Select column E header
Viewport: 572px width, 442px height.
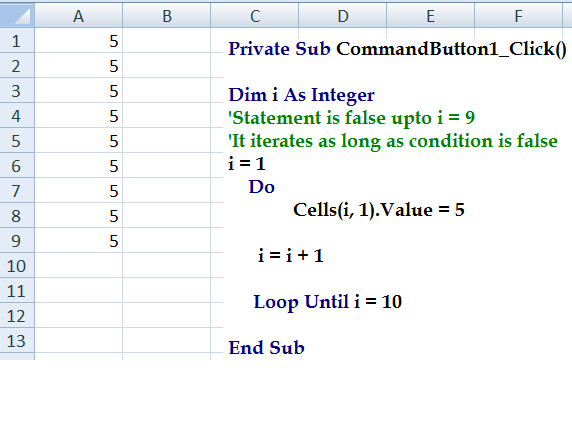(430, 16)
